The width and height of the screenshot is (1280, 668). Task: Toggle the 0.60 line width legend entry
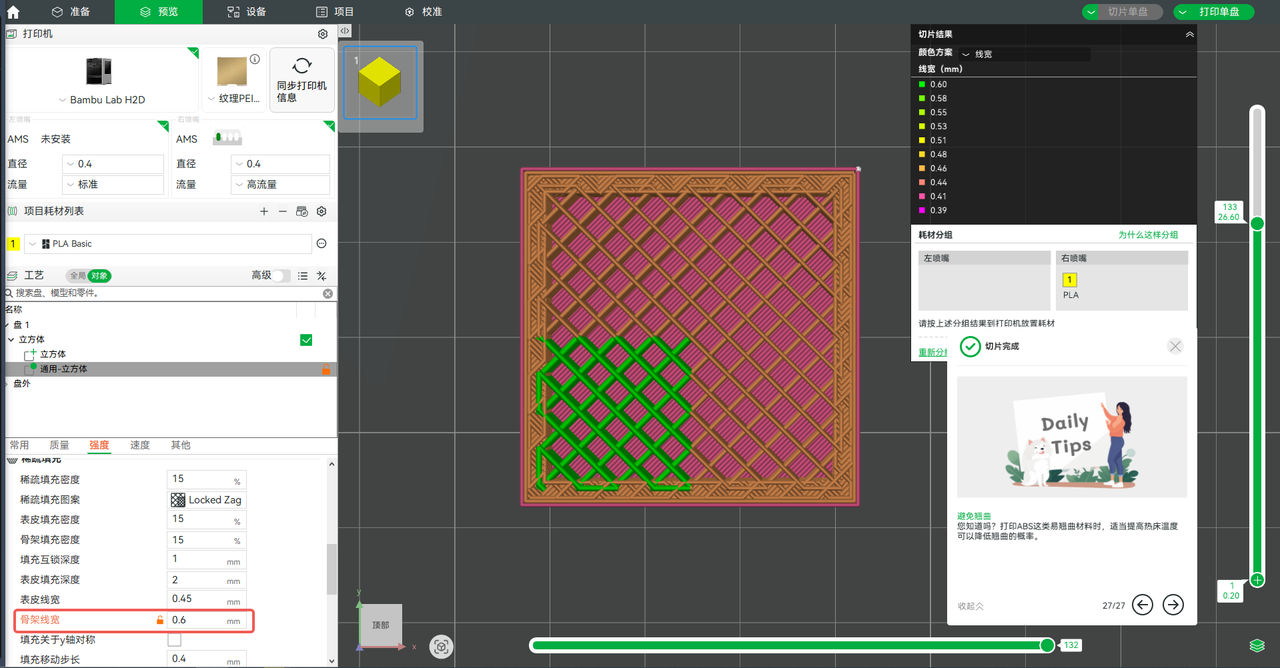933,84
